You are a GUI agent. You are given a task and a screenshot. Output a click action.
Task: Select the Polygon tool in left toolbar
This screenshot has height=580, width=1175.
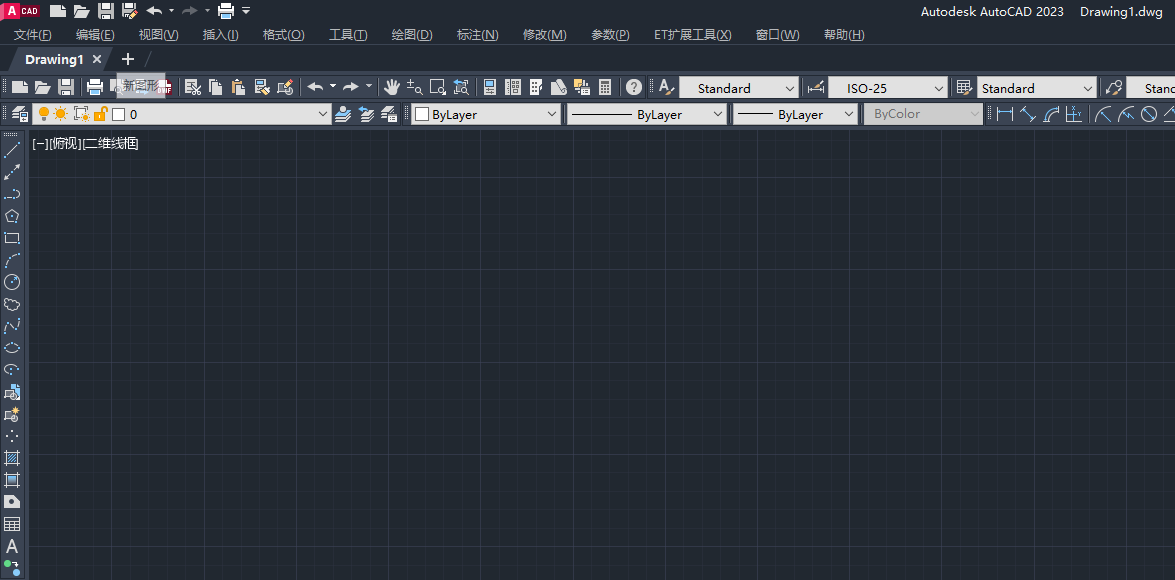[x=12, y=216]
